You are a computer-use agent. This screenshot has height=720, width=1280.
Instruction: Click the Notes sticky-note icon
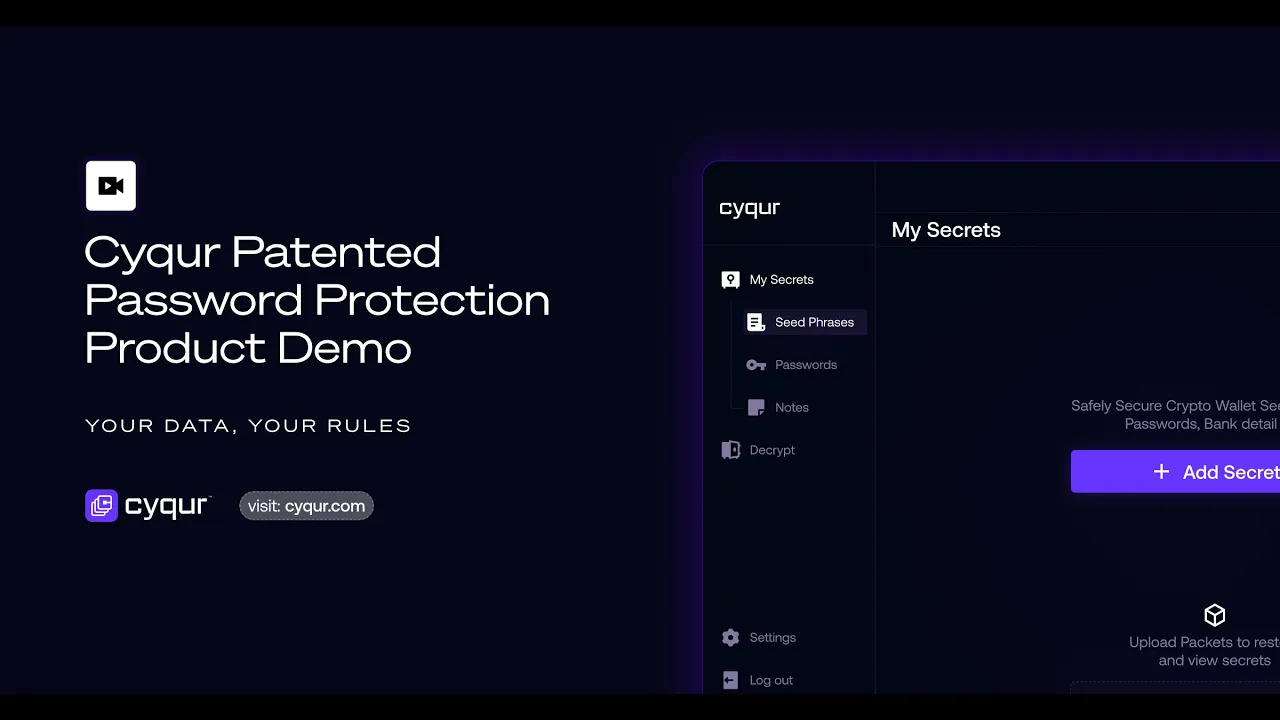pos(756,407)
